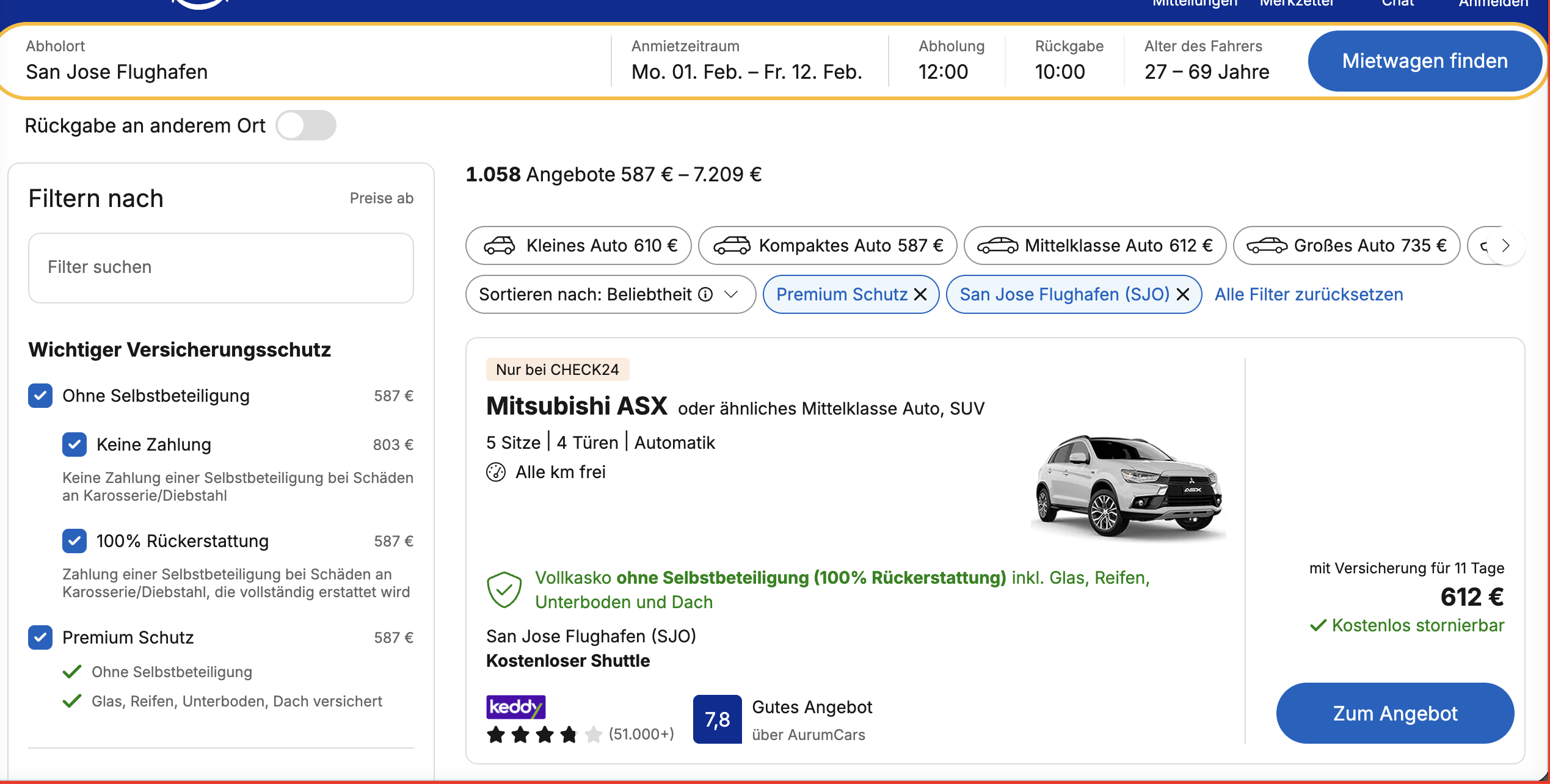The image size is (1550, 784).
Task: Click the compact car icon in Kompaktes Auto
Action: [732, 245]
